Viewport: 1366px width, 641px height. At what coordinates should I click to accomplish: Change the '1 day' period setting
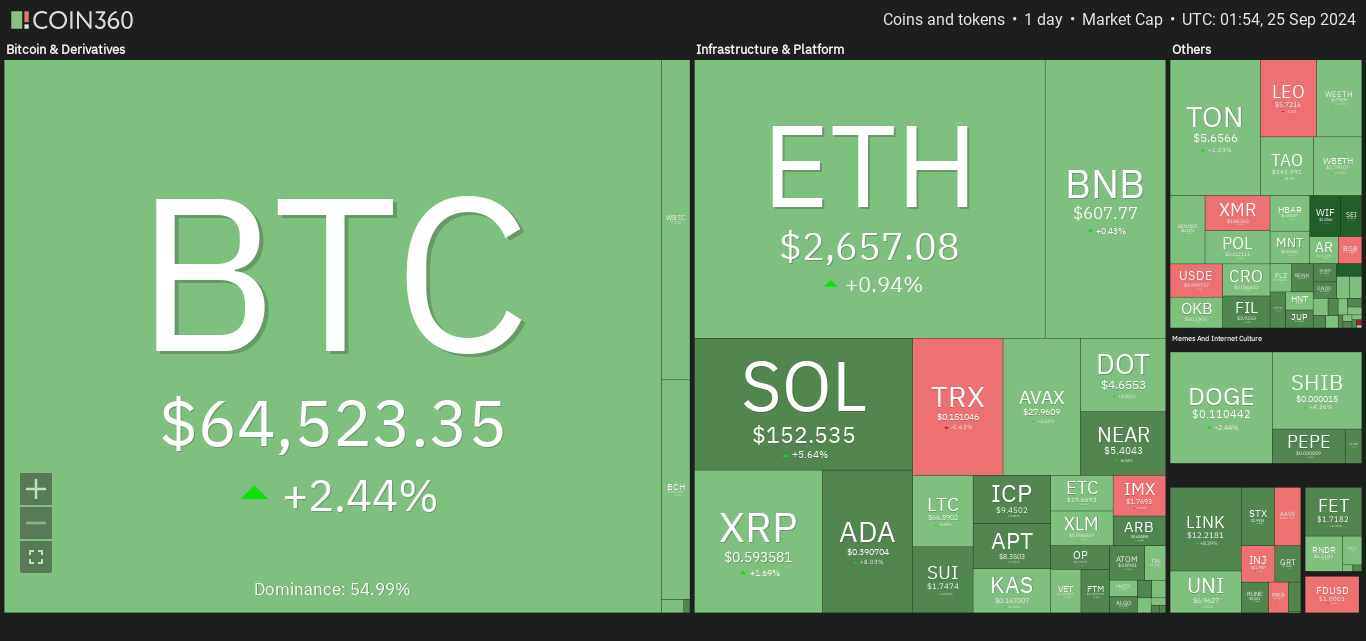tap(1043, 20)
